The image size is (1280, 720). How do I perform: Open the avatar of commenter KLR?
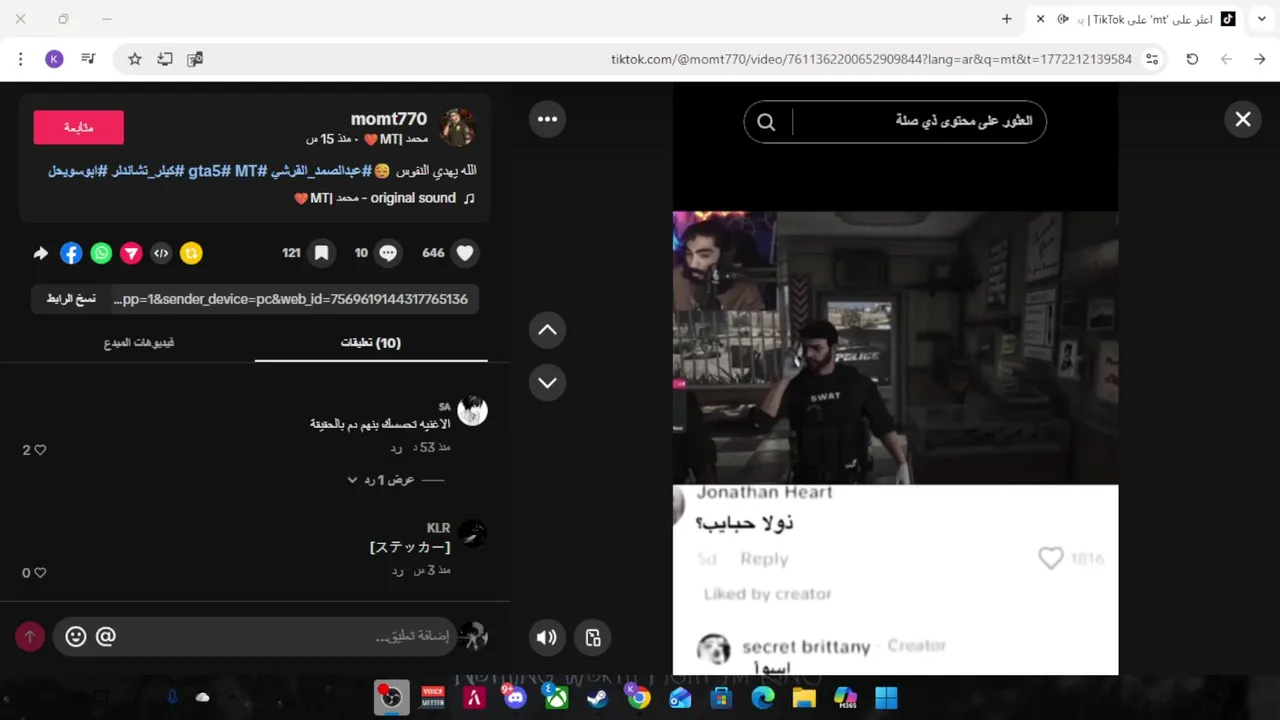(472, 533)
